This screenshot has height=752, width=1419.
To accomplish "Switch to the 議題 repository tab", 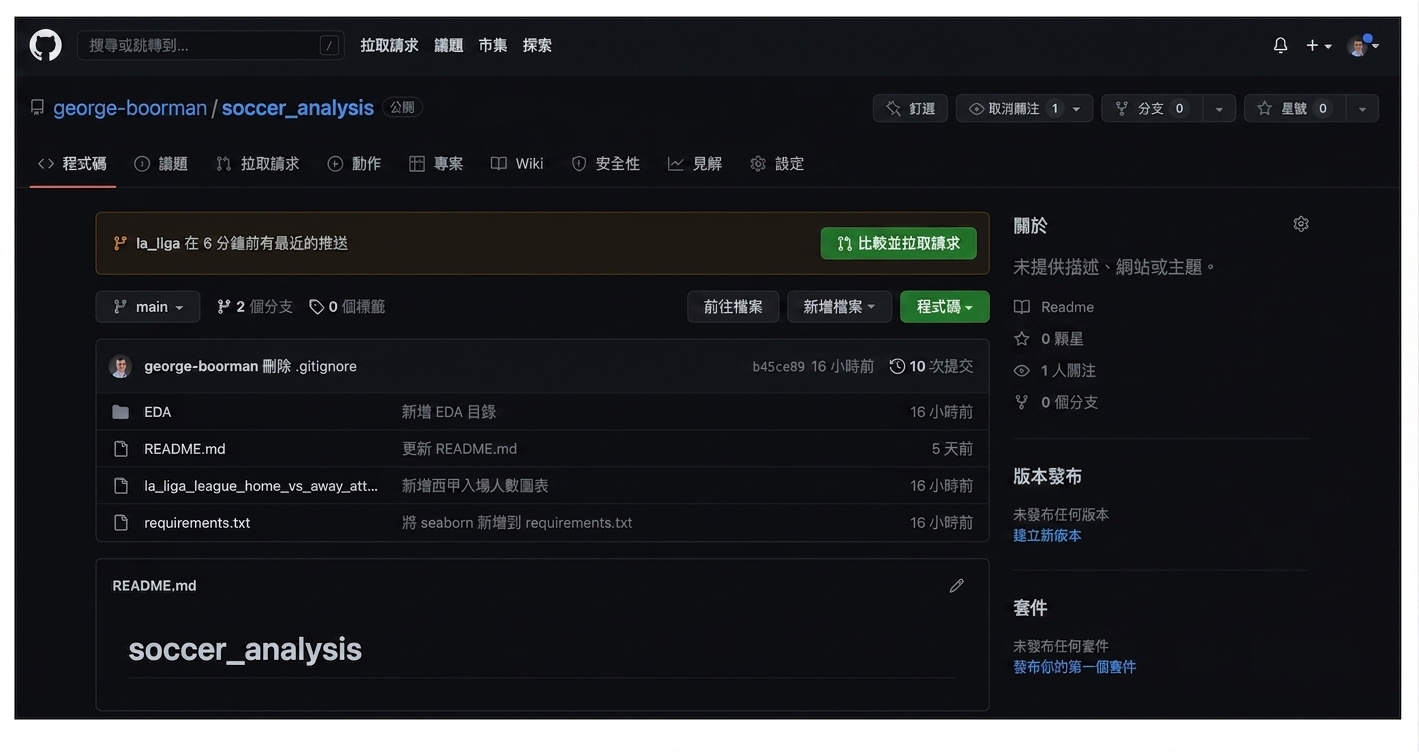I will 161,163.
